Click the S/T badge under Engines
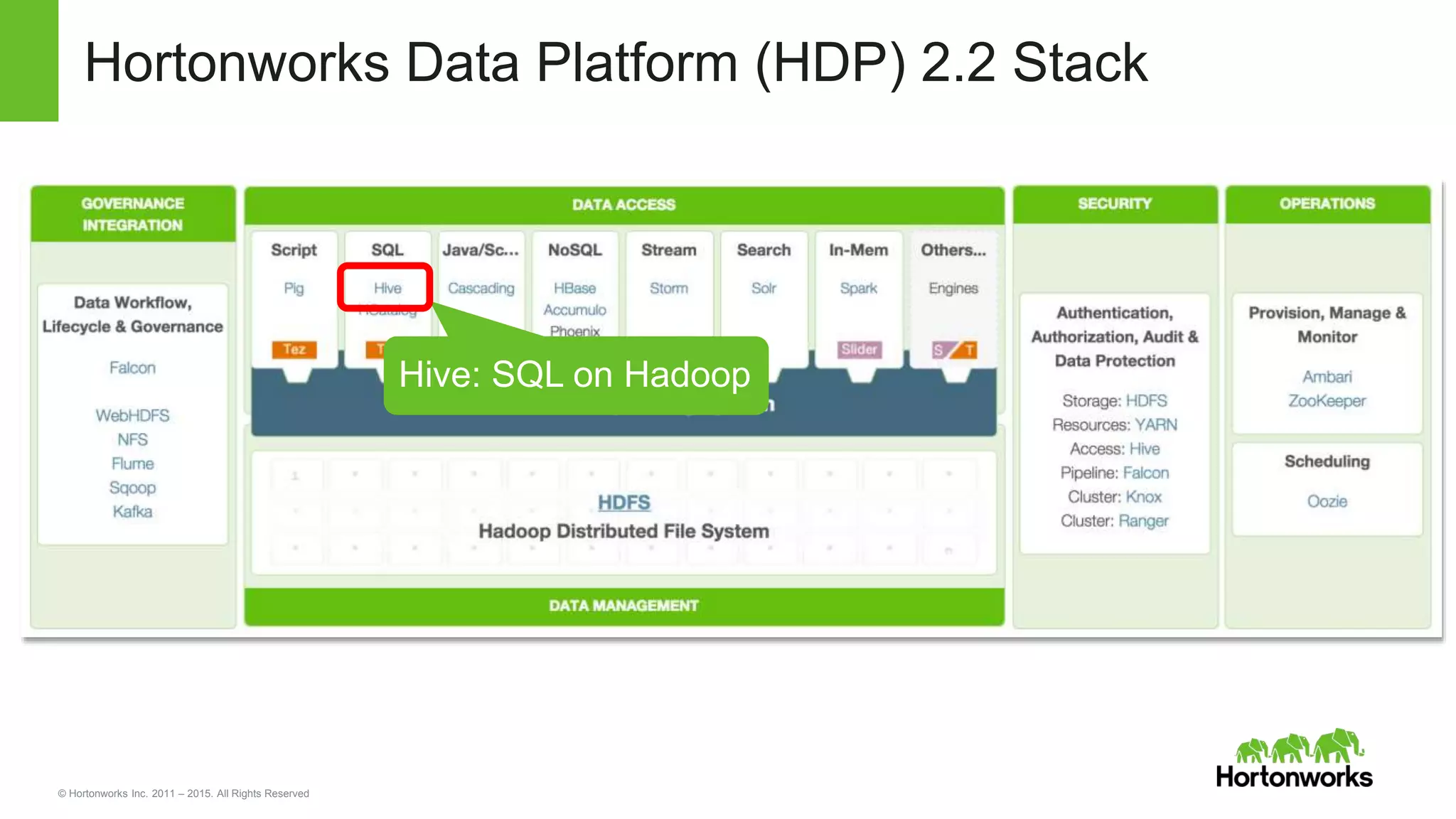1456x819 pixels. [954, 350]
